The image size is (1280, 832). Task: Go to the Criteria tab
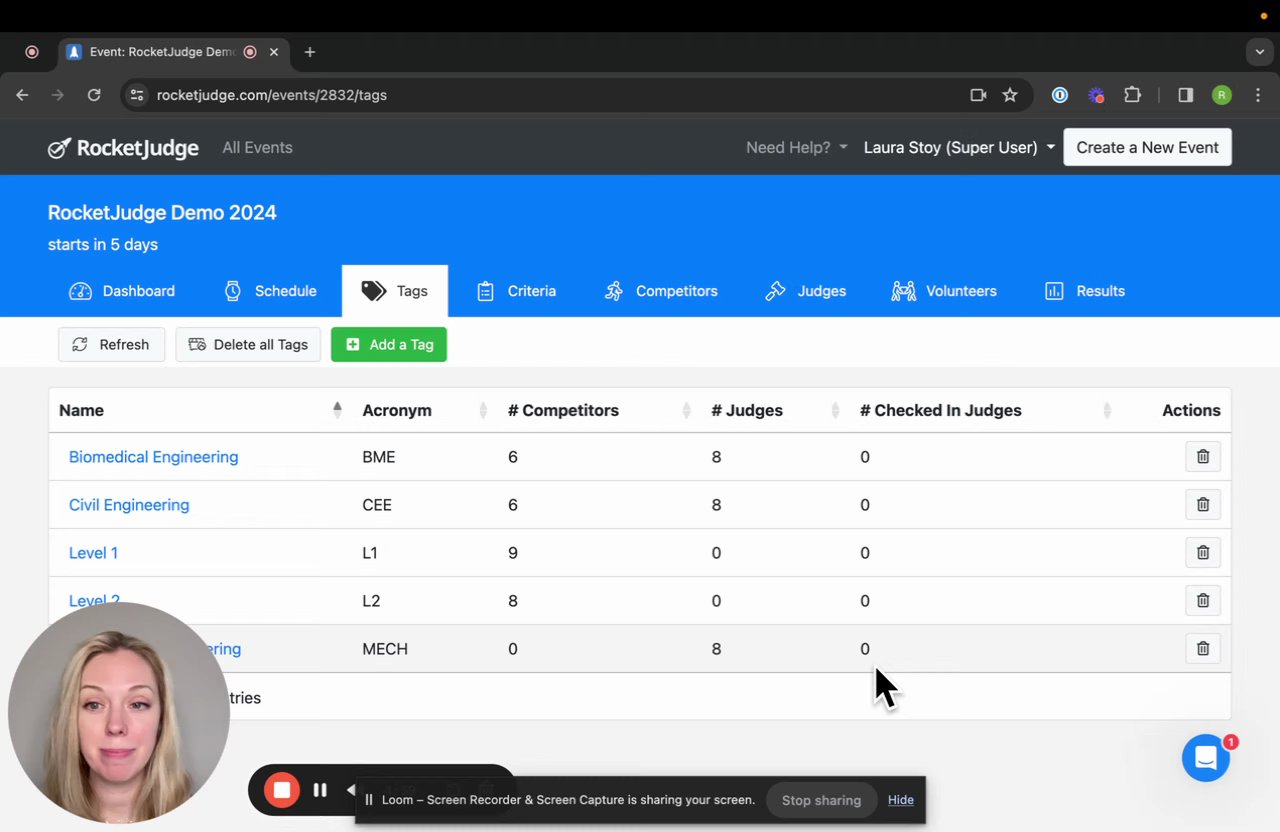click(x=516, y=291)
